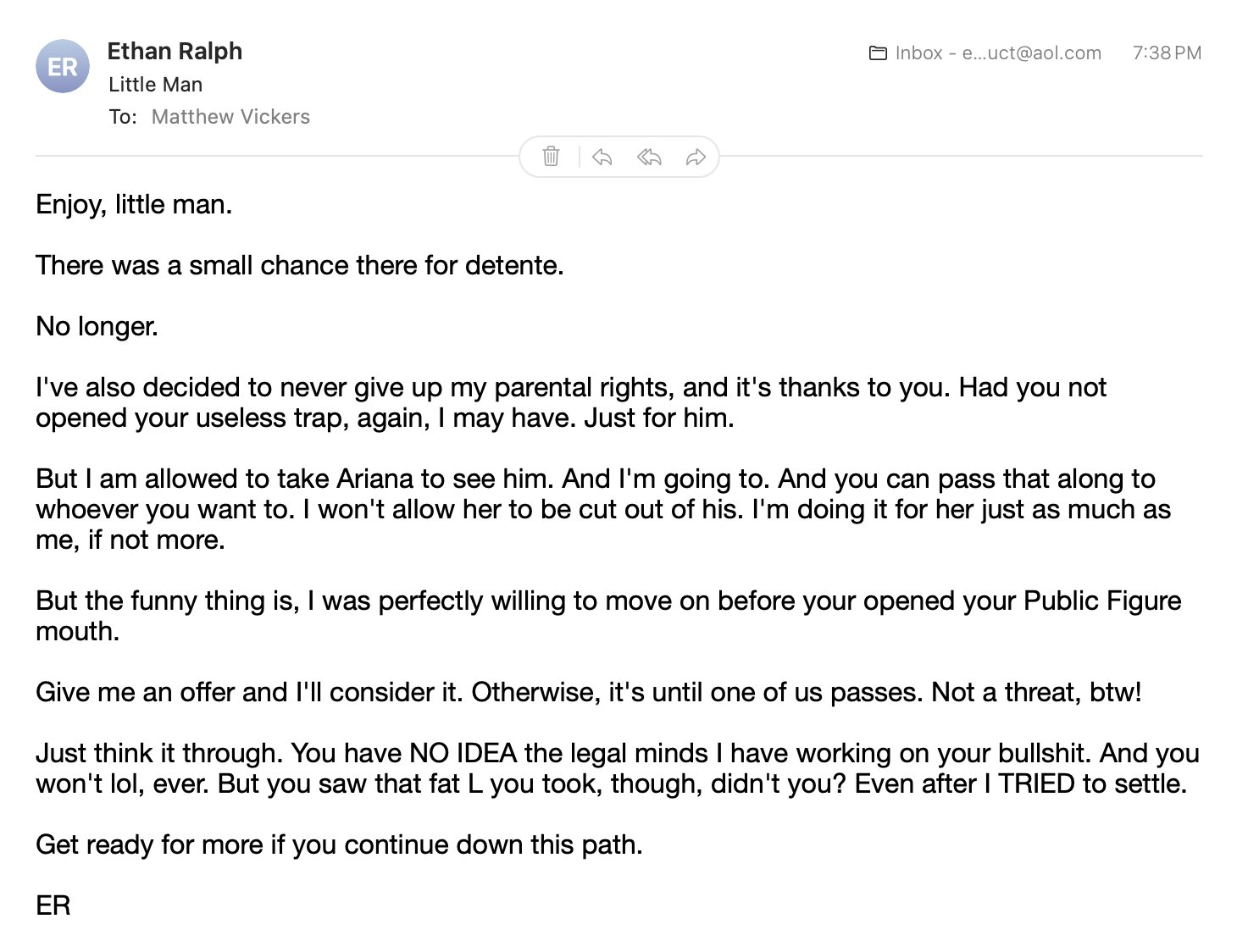Click the "Give me an offer" paragraph
The width and height of the screenshot is (1237, 952).
[x=589, y=693]
